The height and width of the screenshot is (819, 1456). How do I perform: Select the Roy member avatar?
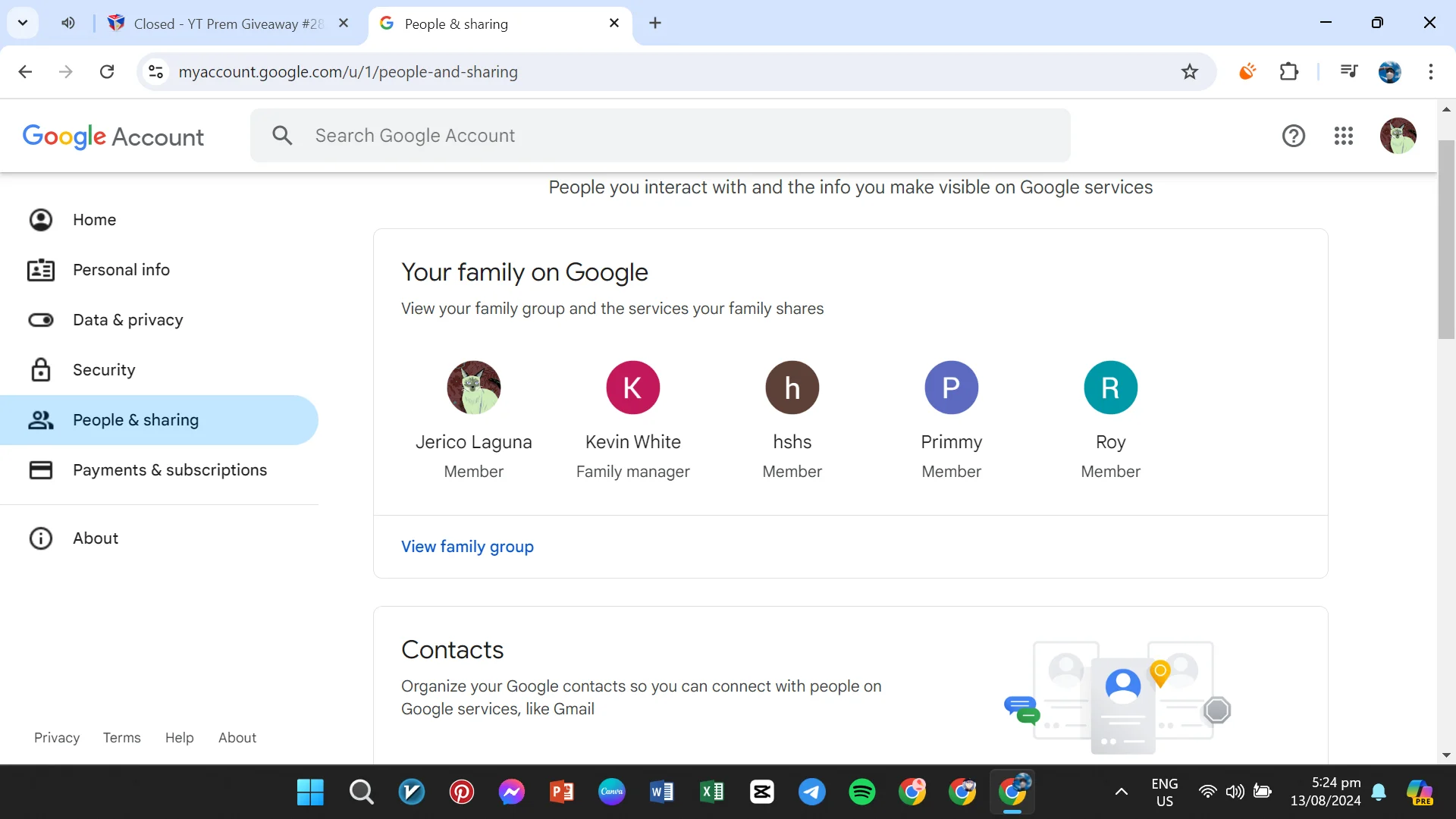[1111, 388]
